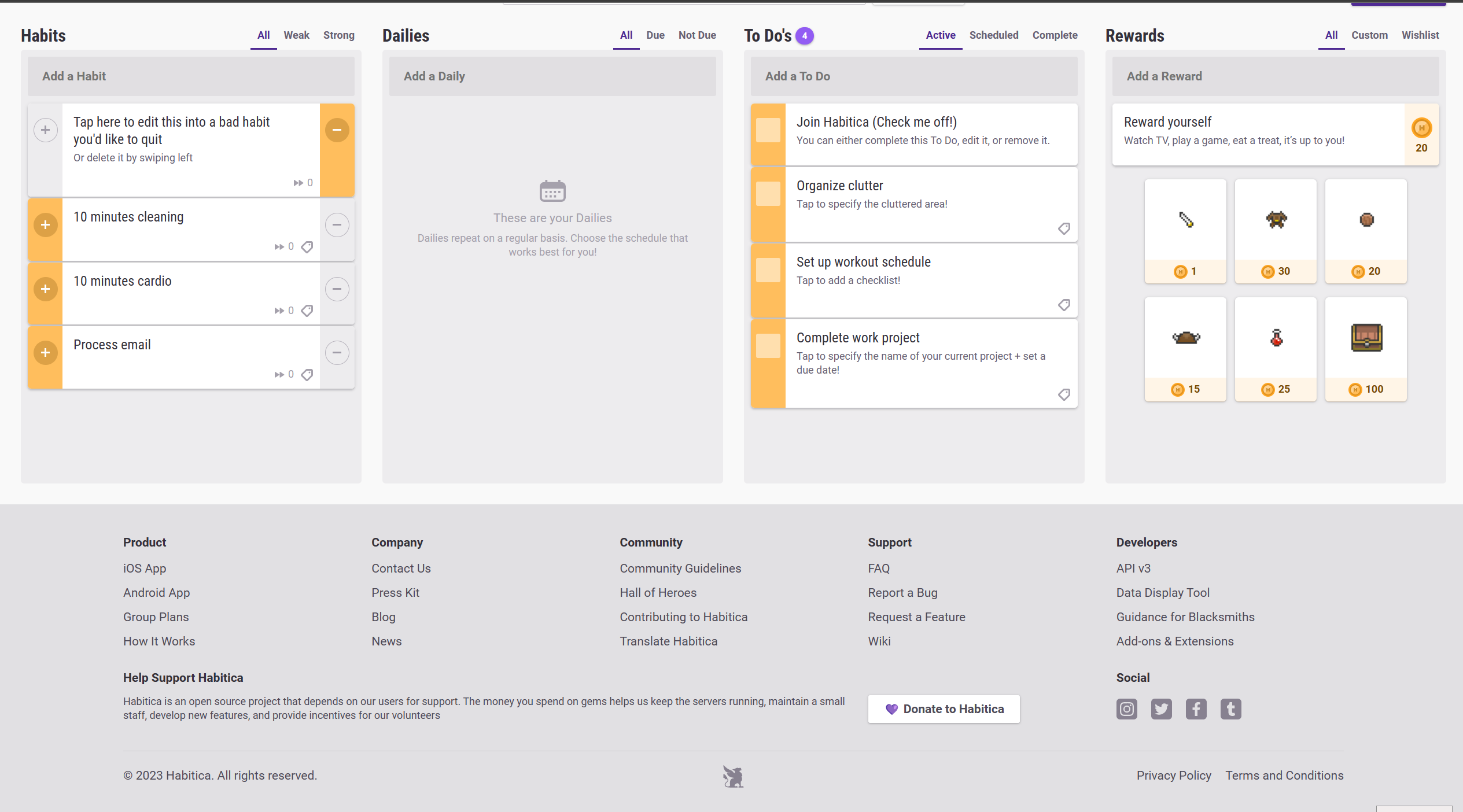Screen dimensions: 1463x812
Task: Visit Habitica's Twitter profile
Action: point(1161,709)
